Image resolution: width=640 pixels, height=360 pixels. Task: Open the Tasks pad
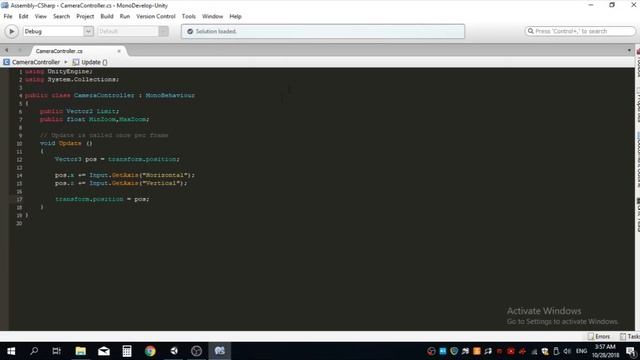(x=630, y=336)
